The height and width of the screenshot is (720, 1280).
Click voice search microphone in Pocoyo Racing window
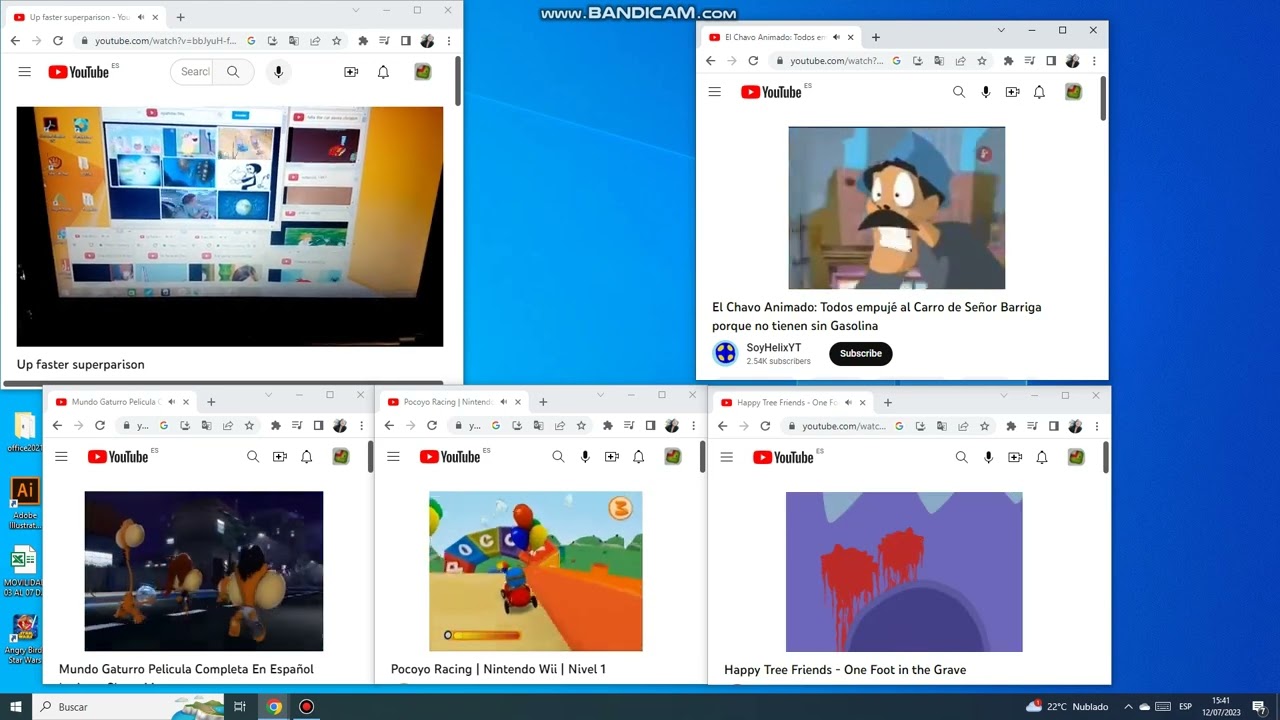(585, 457)
